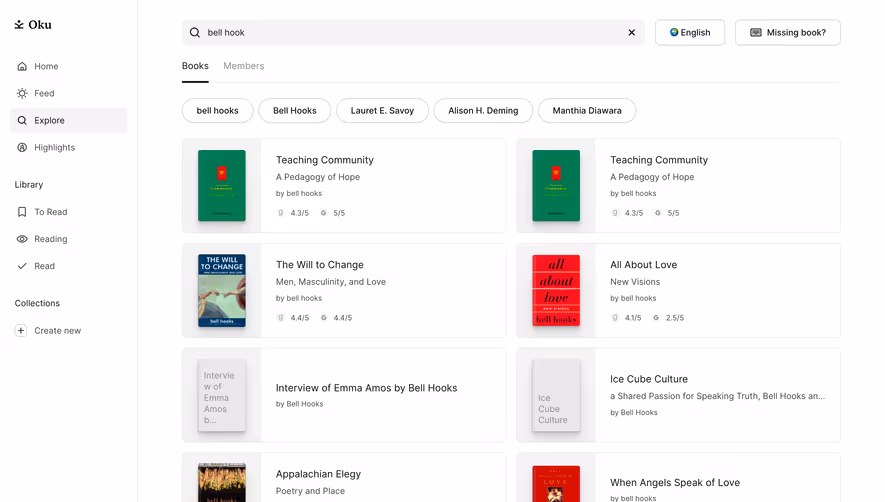The height and width of the screenshot is (502, 885).
Task: Click When Angels Speak of Love title
Action: click(x=674, y=483)
